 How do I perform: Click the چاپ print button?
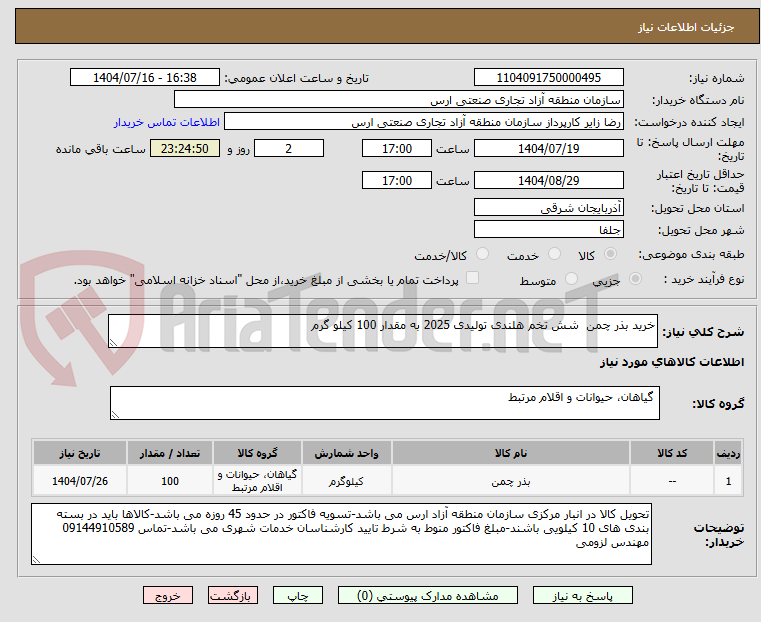click(298, 595)
